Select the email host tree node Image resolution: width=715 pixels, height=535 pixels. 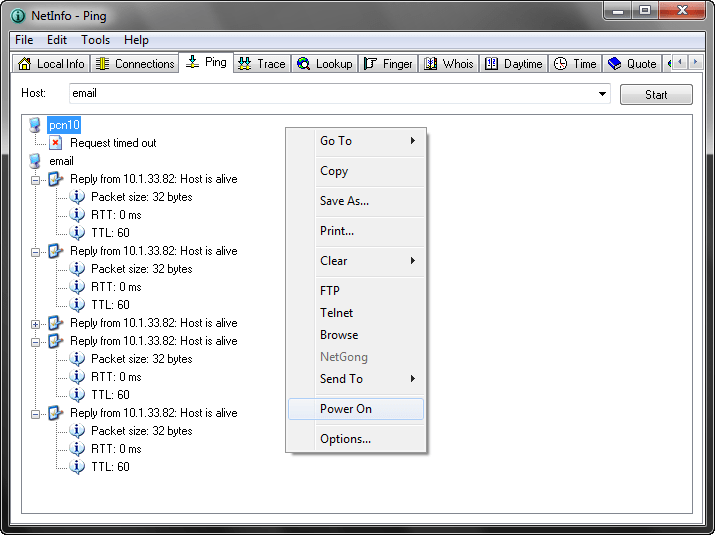pos(61,161)
